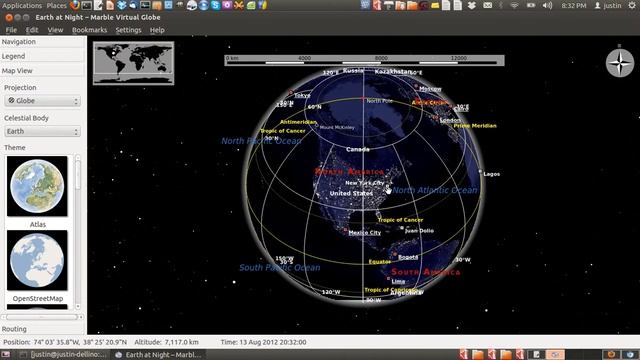Open the Places menu in top panel

tap(56, 5)
